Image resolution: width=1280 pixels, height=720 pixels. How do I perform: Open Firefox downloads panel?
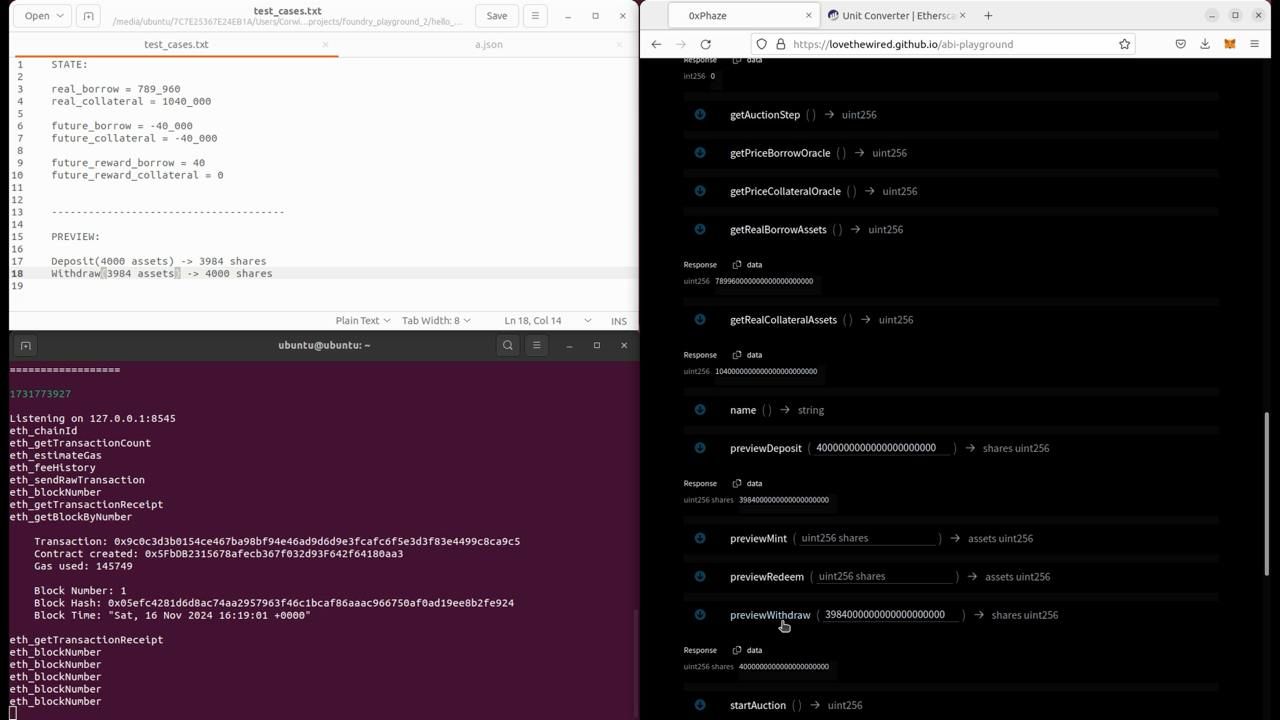click(x=1205, y=44)
